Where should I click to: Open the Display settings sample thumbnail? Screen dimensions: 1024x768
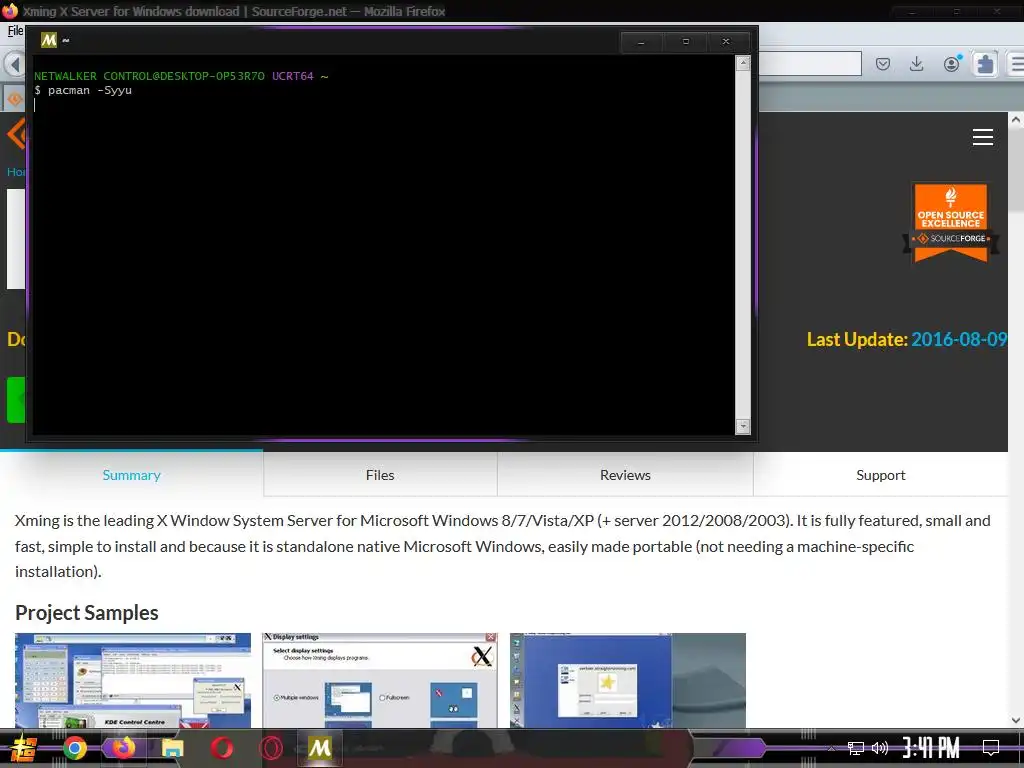point(380,680)
